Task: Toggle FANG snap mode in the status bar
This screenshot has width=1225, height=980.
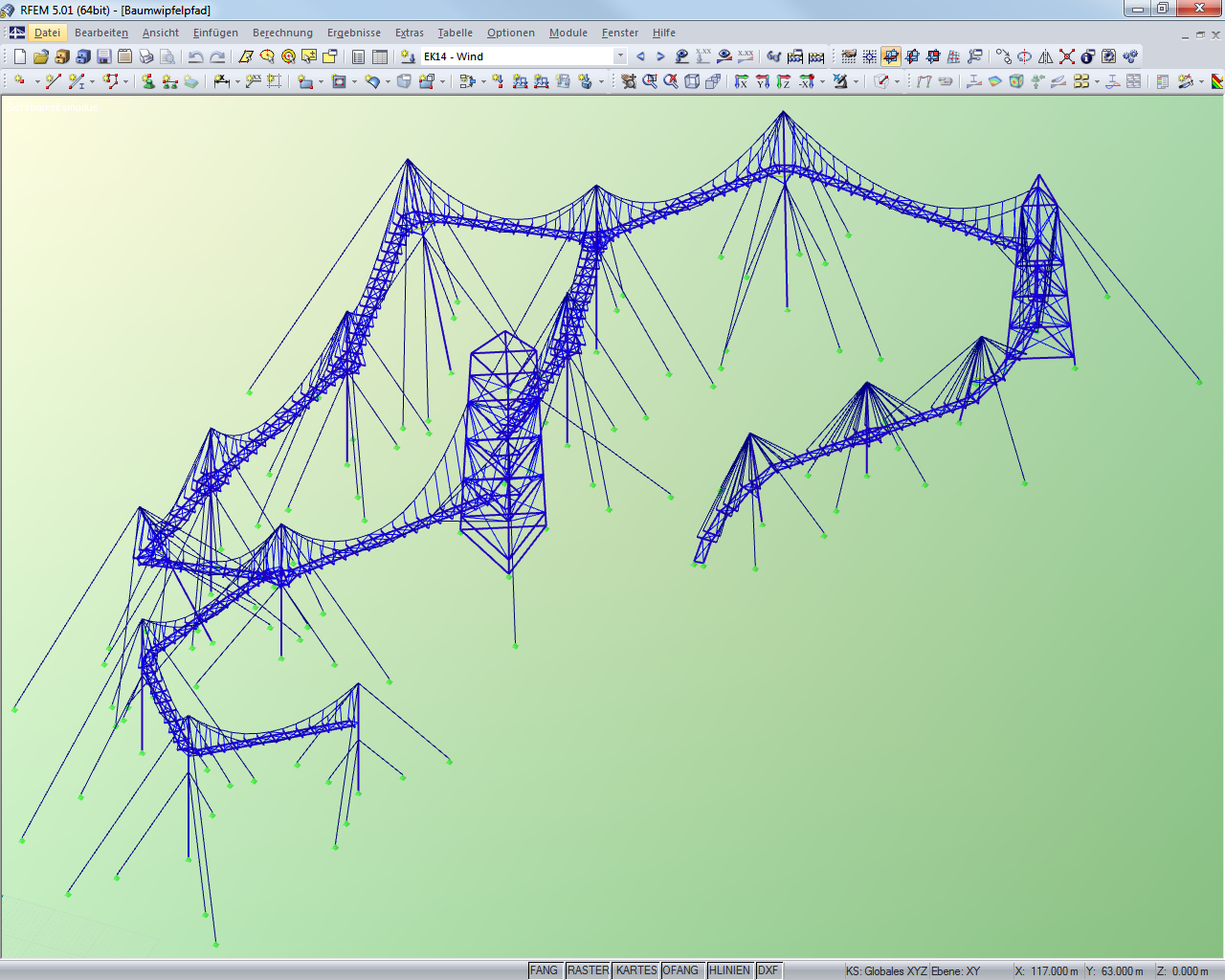Action: (x=545, y=969)
